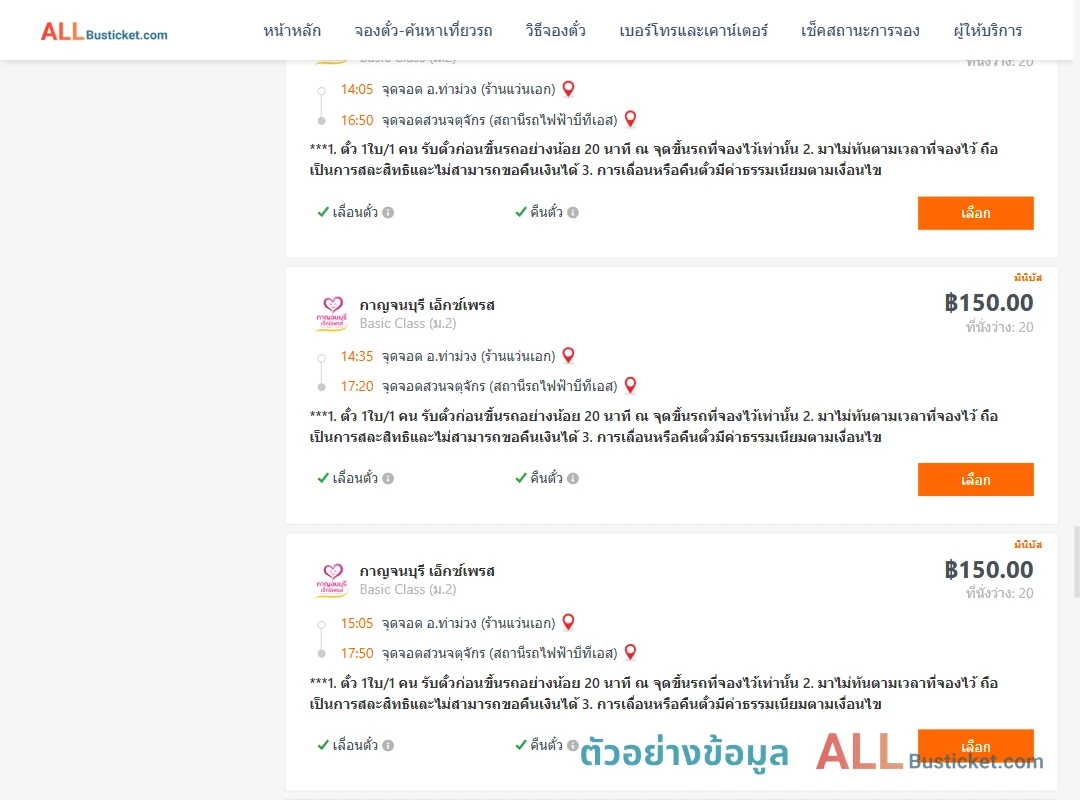
Task: Click จุดจอด อ.ท่าม่วง stop on 14:35 trip
Action: click(x=468, y=356)
